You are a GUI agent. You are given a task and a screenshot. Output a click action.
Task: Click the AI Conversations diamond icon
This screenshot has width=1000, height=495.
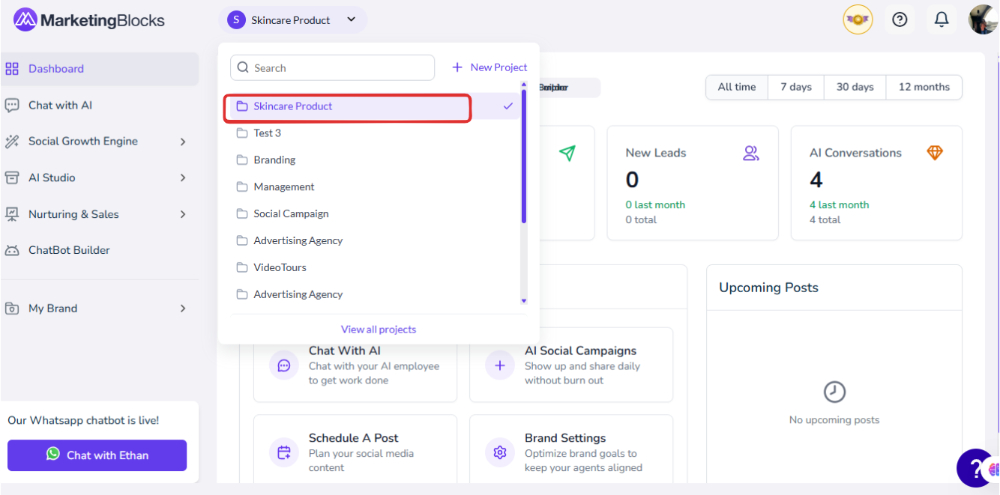click(x=934, y=153)
